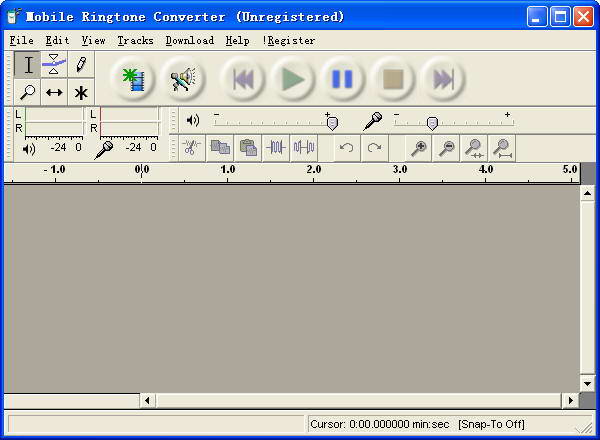Image resolution: width=600 pixels, height=440 pixels.
Task: Open the View menu
Action: pos(93,40)
